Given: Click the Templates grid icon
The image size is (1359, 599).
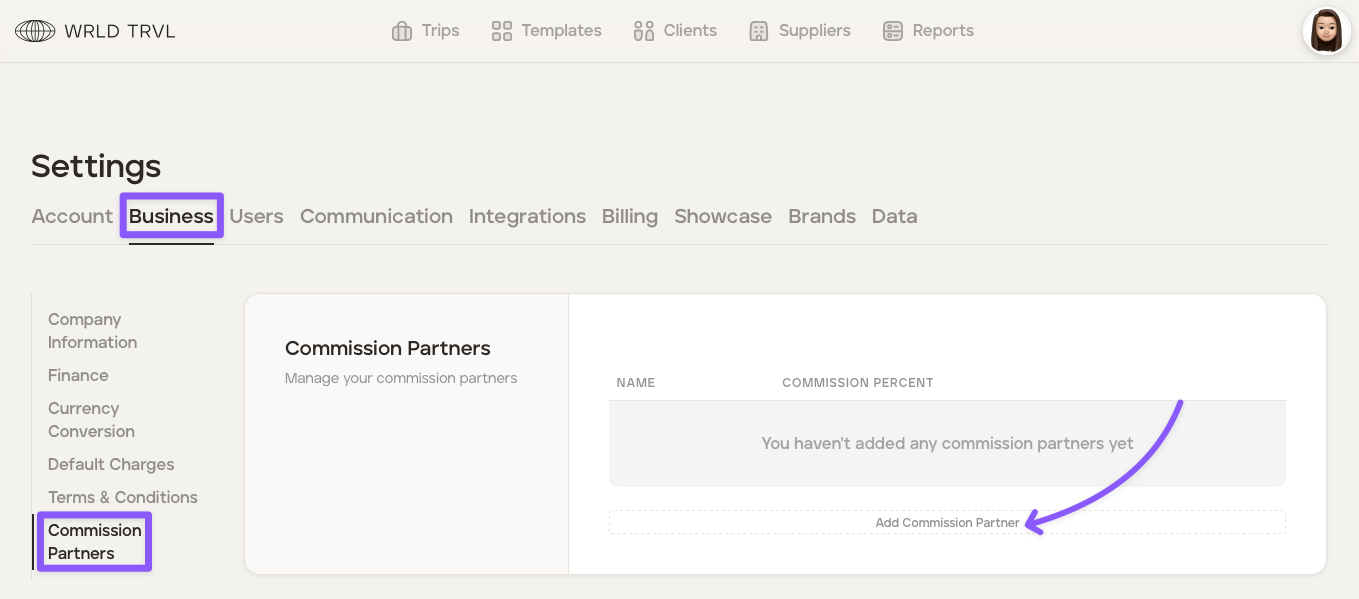Looking at the screenshot, I should coord(502,31).
